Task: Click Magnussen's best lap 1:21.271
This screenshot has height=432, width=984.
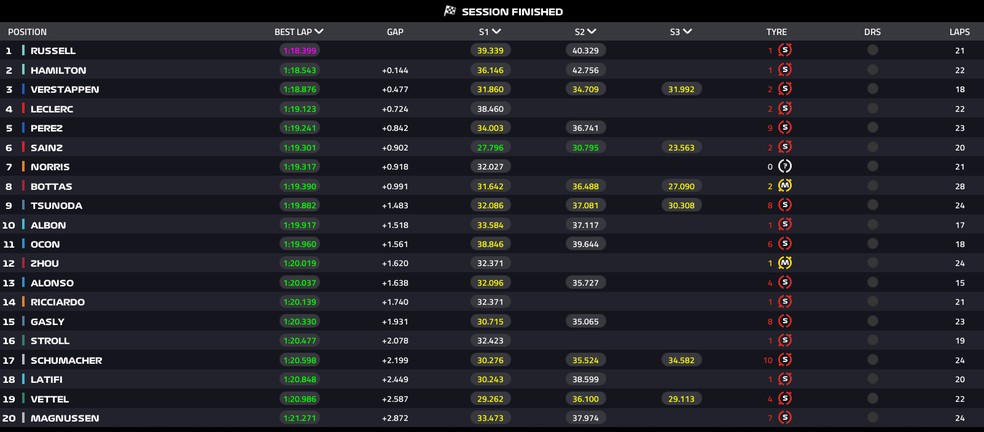Action: 299,418
